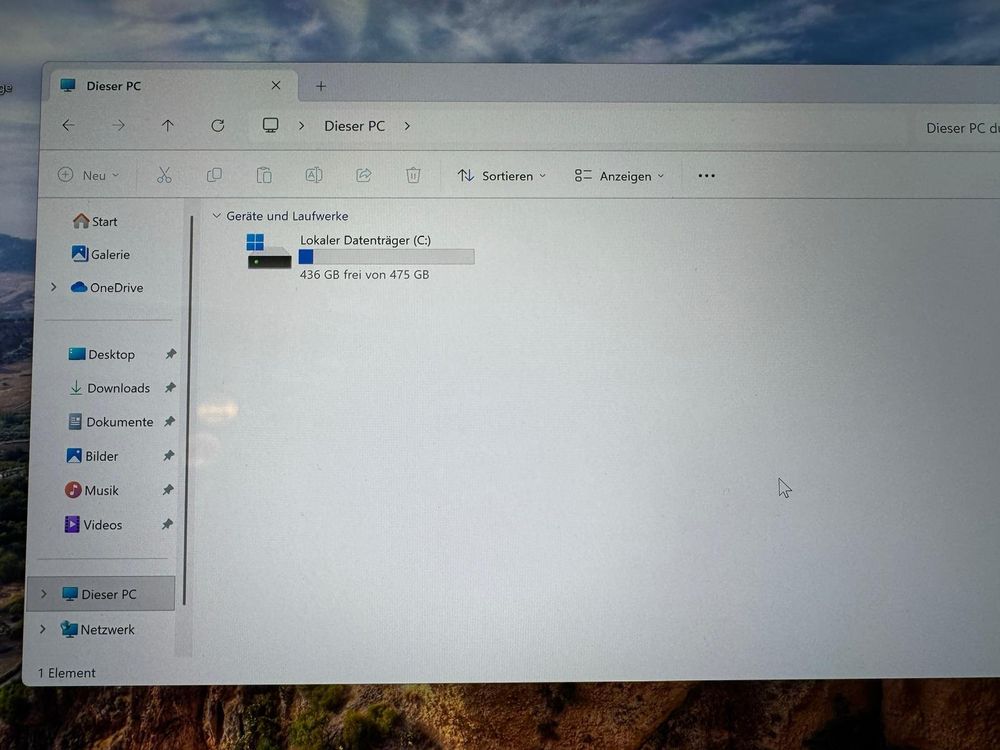Screen dimensions: 1000x750
Task: Navigate back with the left arrow
Action: click(68, 126)
